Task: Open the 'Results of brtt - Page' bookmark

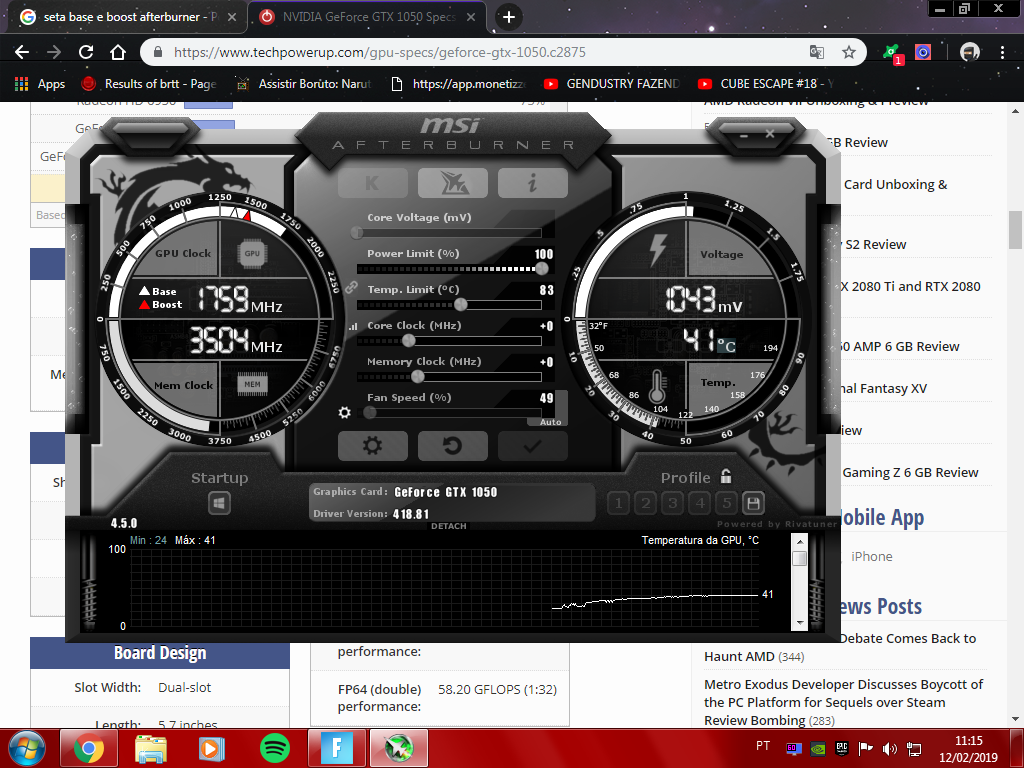Action: pyautogui.click(x=149, y=84)
